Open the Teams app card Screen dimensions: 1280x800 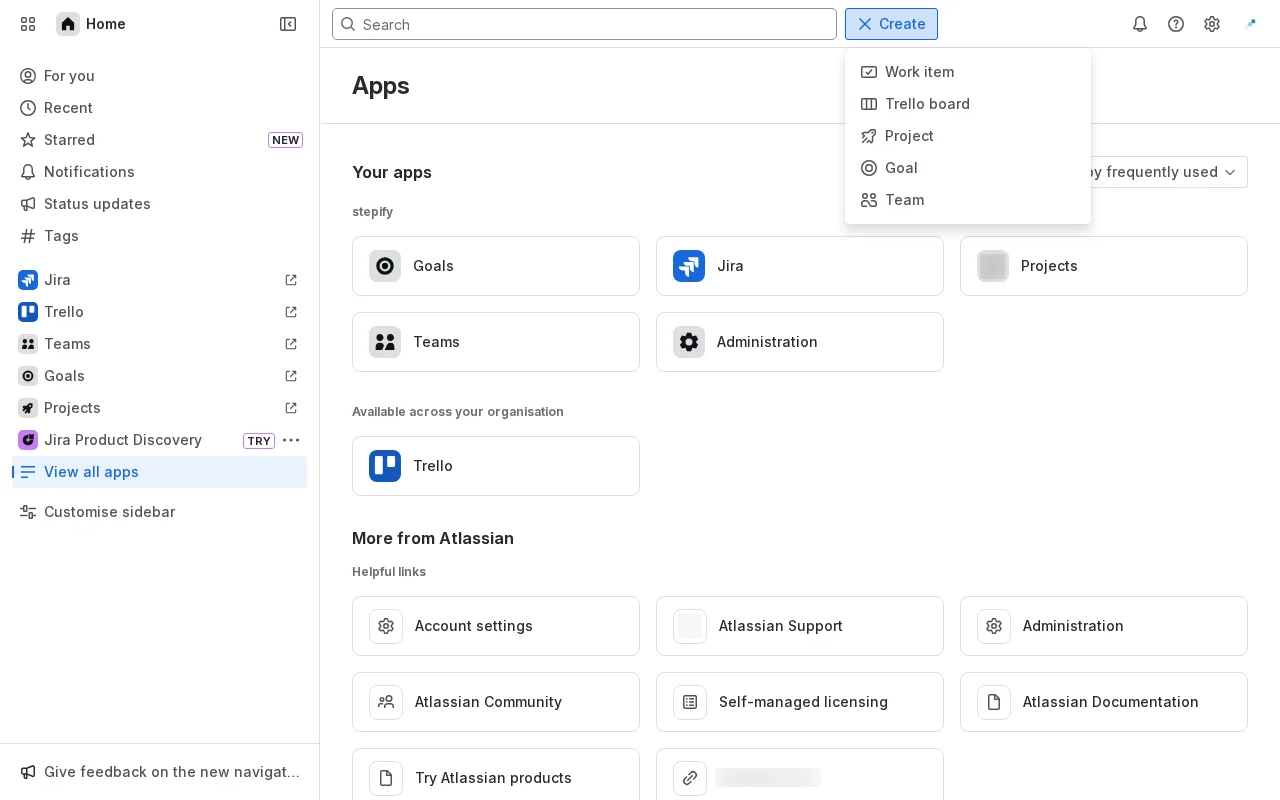click(496, 342)
